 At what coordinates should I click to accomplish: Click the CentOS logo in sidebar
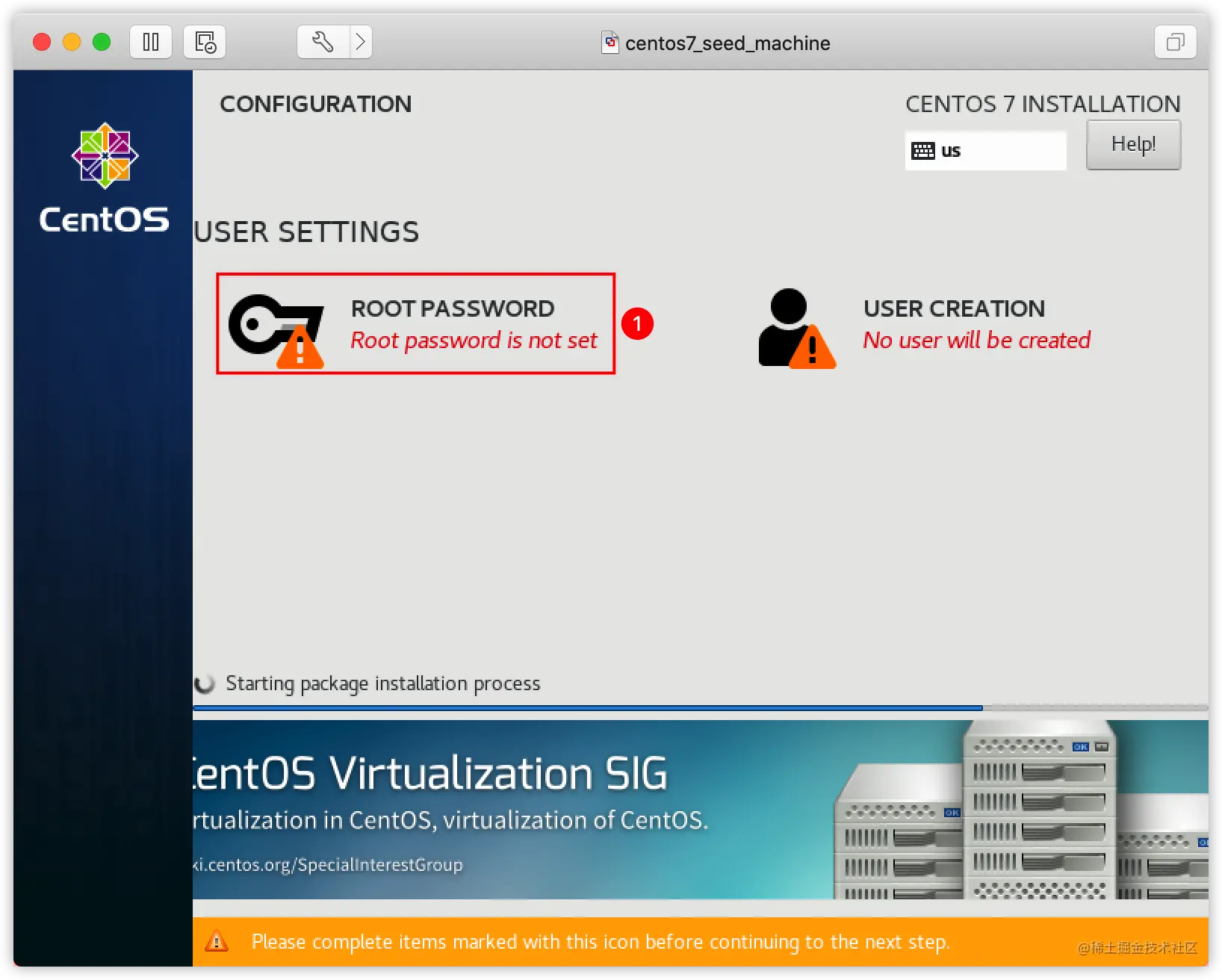pyautogui.click(x=105, y=178)
